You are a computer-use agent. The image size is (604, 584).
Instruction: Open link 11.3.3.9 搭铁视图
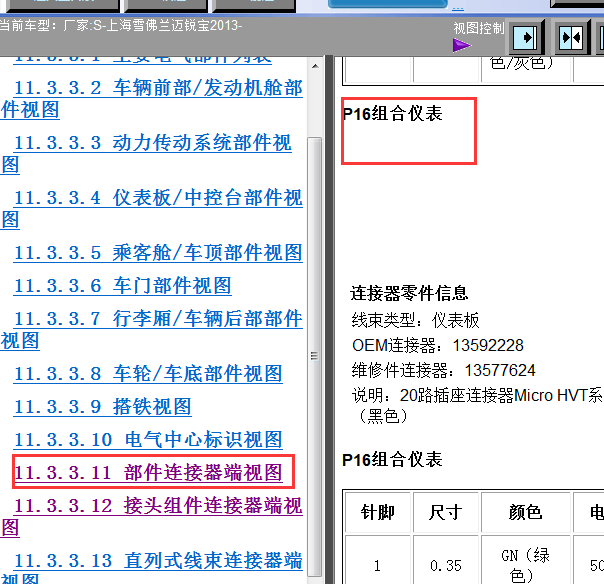point(102,407)
